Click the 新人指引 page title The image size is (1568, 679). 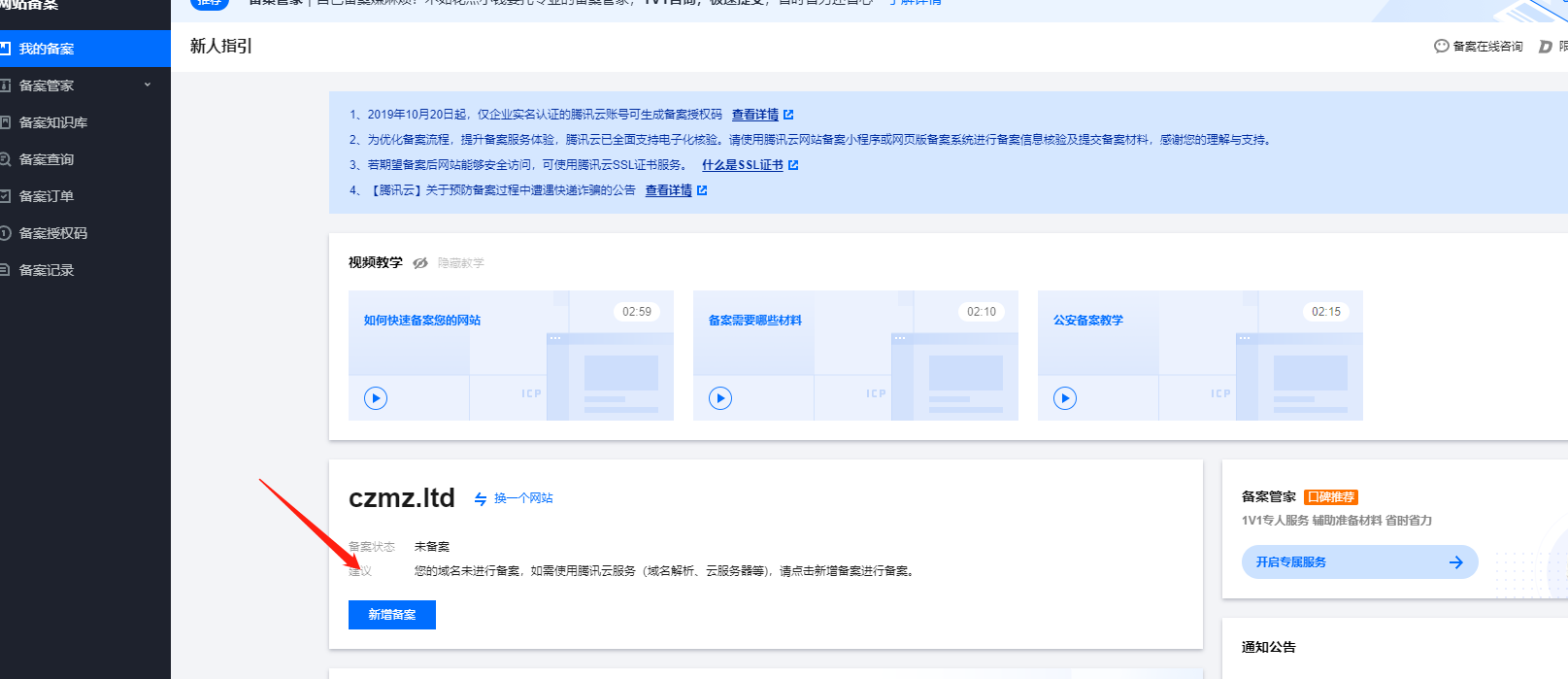(x=221, y=46)
